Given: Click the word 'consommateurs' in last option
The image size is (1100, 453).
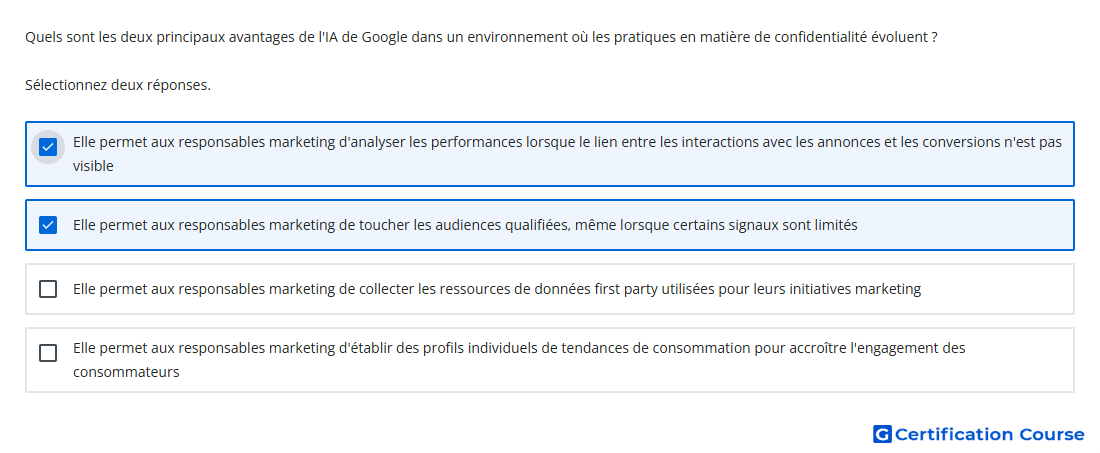Looking at the screenshot, I should click(126, 372).
